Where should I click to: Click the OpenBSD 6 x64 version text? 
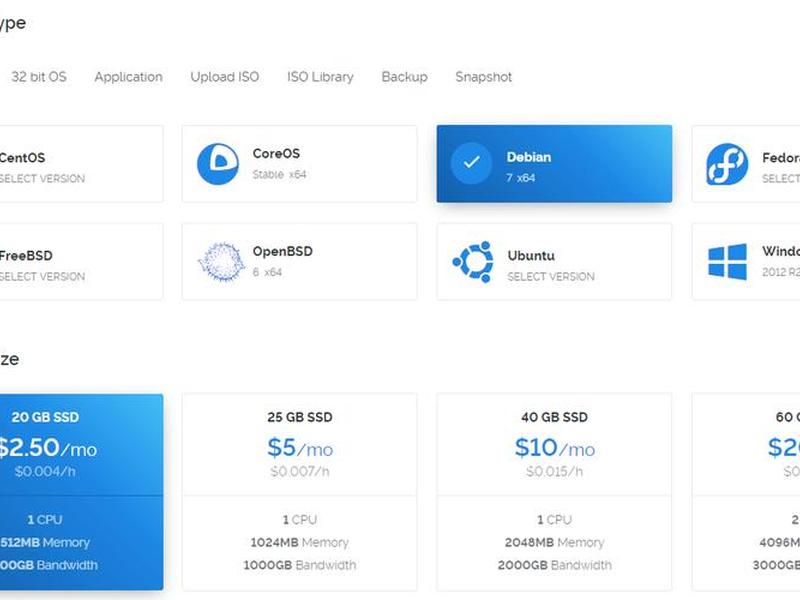[267, 272]
